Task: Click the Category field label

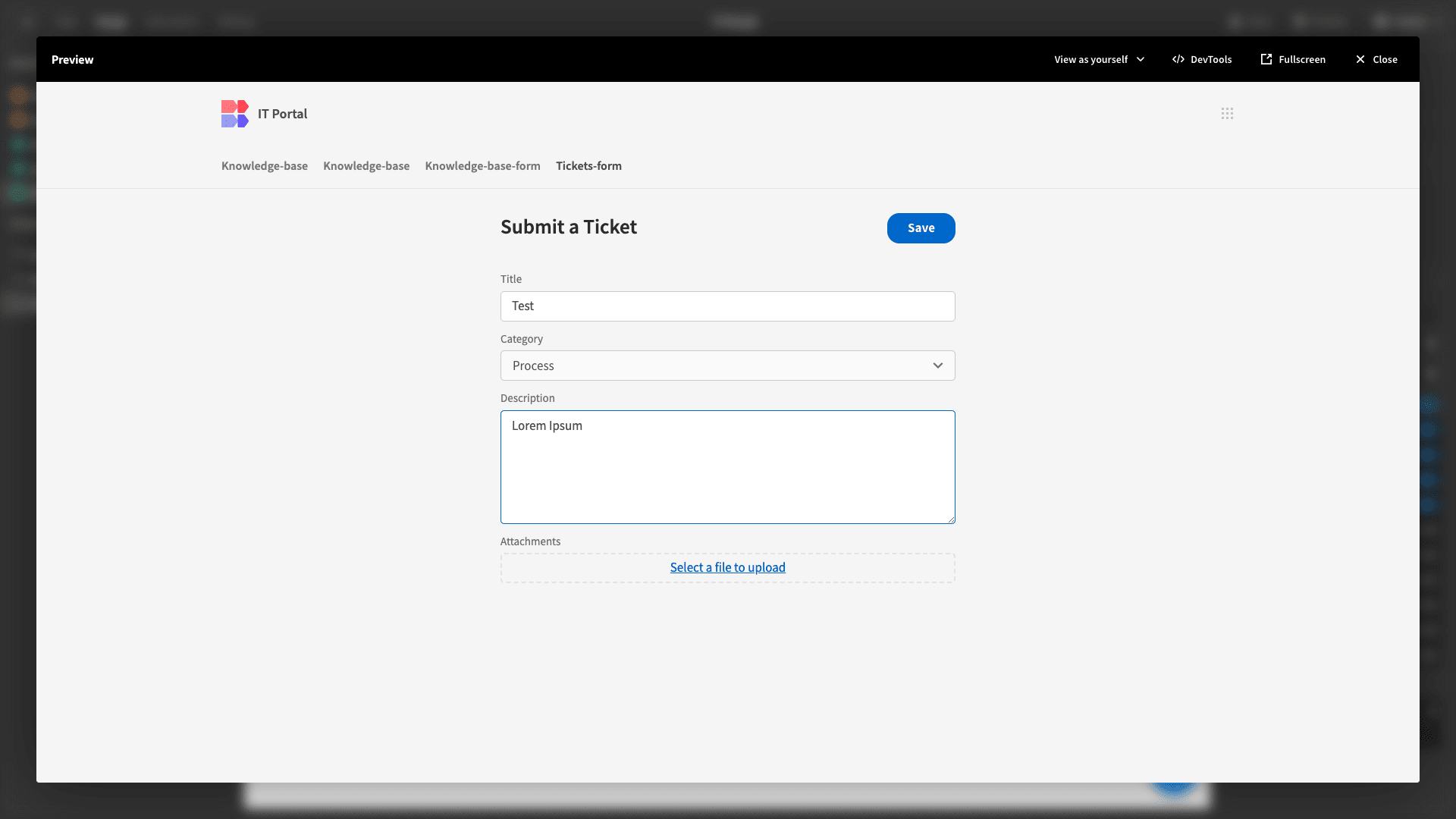Action: tap(522, 339)
